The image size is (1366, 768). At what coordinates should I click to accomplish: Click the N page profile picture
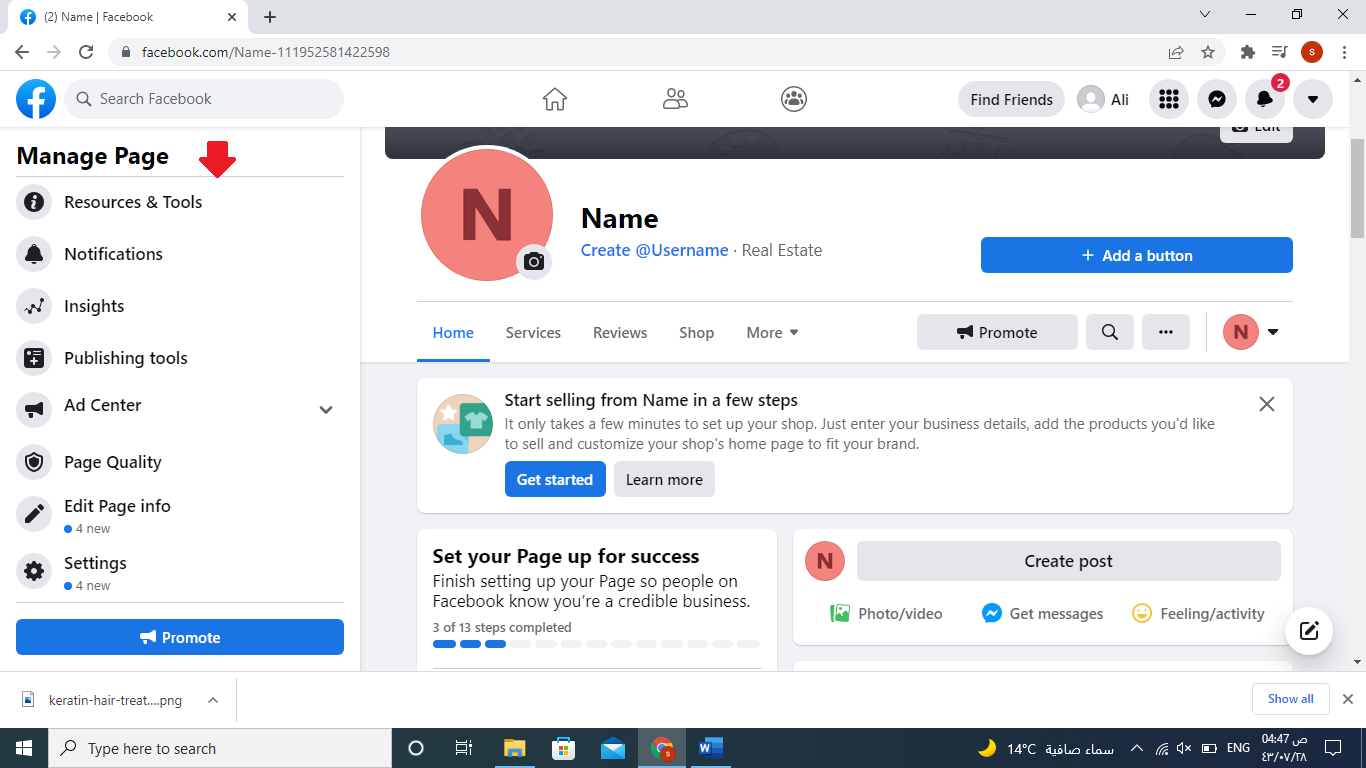coord(487,214)
